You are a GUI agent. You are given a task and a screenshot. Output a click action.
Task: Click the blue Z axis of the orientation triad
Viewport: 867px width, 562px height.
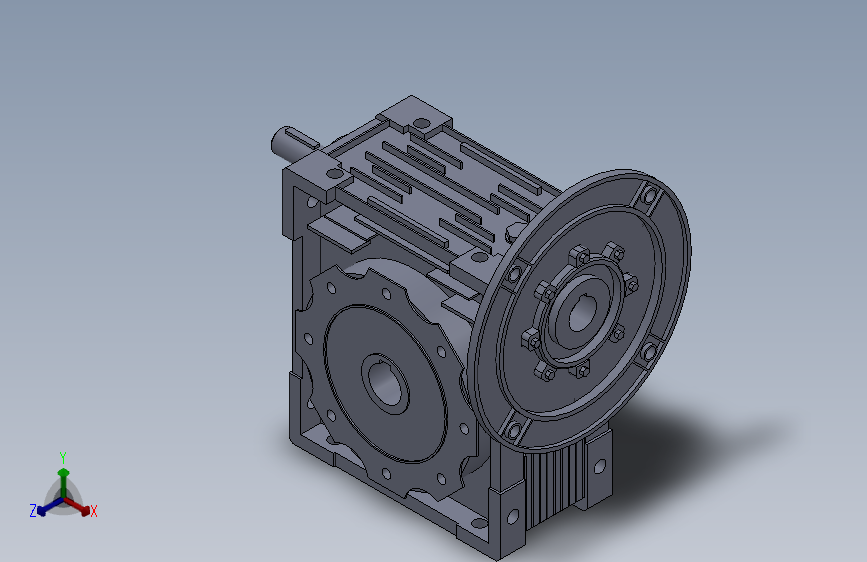coord(49,507)
